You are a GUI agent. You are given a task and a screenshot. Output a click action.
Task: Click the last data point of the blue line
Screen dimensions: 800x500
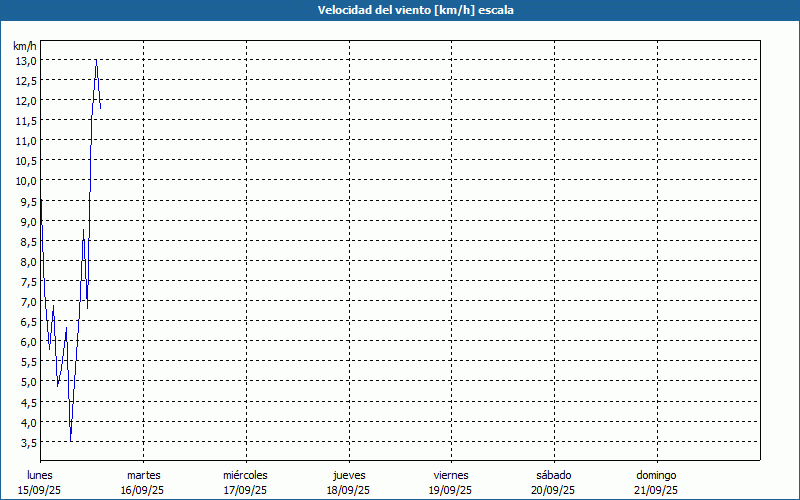click(101, 108)
